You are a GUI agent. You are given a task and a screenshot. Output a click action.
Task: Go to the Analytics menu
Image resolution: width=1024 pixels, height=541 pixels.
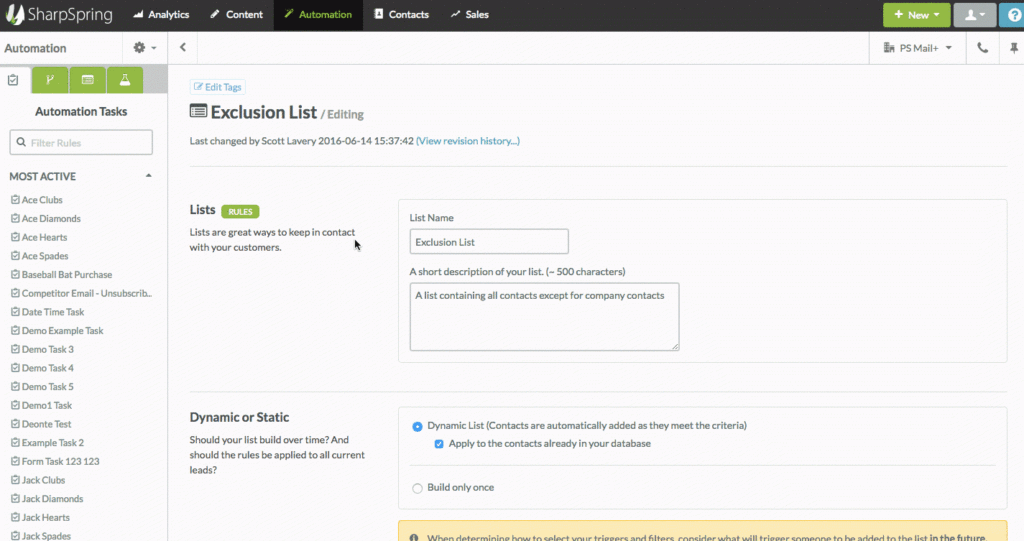tap(160, 15)
